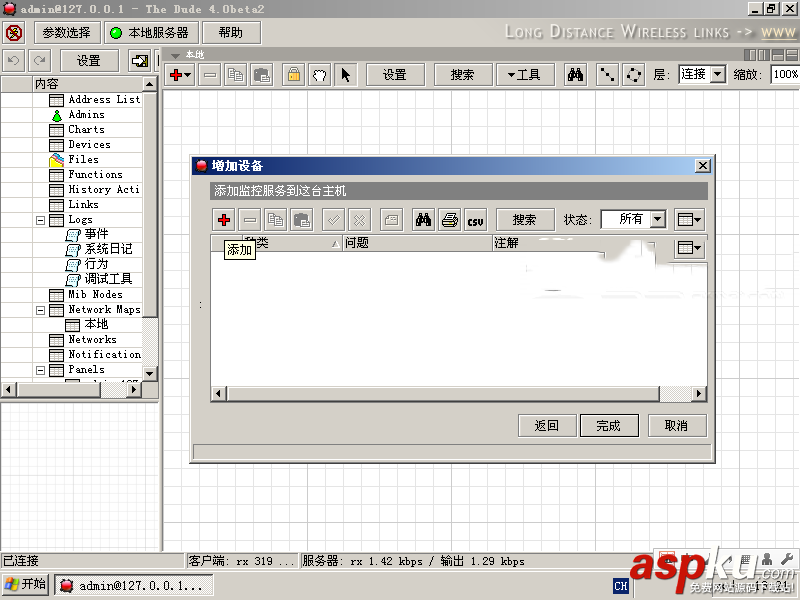This screenshot has width=800, height=600.
Task: Click the 缩放 zoom field showing 100%
Action: tap(785, 74)
